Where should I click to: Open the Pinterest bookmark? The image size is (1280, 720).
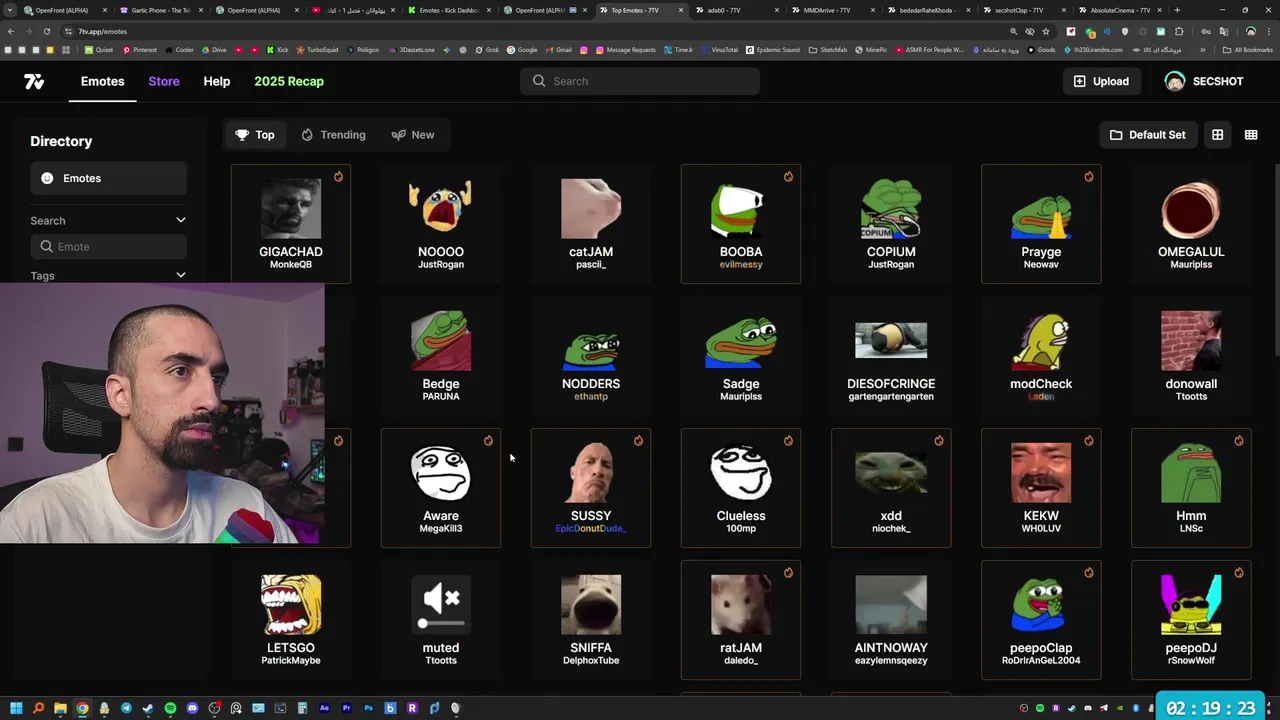[140, 49]
